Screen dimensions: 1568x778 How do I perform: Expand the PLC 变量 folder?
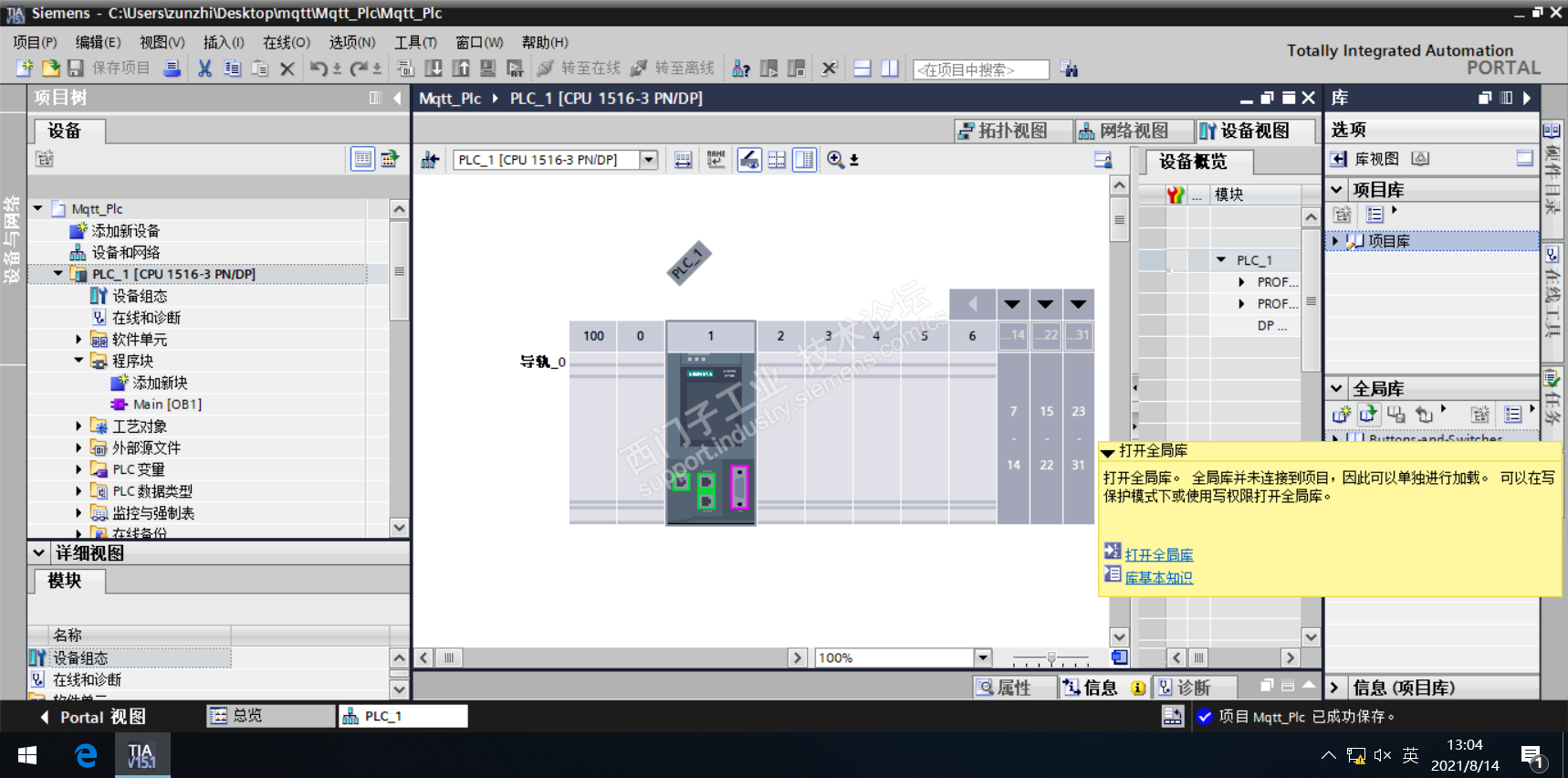pos(78,469)
